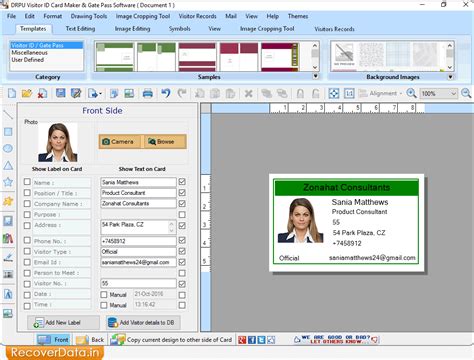The width and height of the screenshot is (474, 360).
Task: Click the Image library books icon
Action: click(8, 238)
